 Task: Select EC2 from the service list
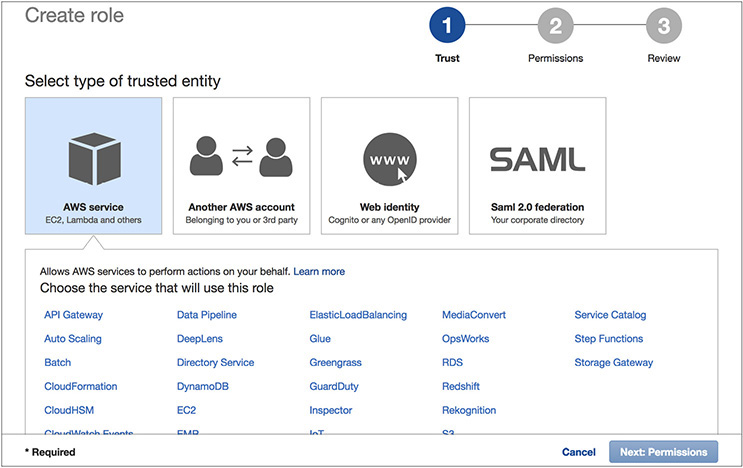click(186, 410)
